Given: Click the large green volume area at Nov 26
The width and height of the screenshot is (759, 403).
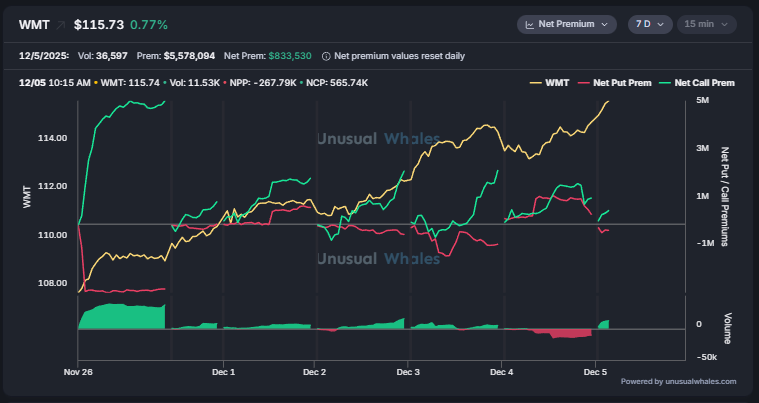Looking at the screenshot, I should [120, 316].
